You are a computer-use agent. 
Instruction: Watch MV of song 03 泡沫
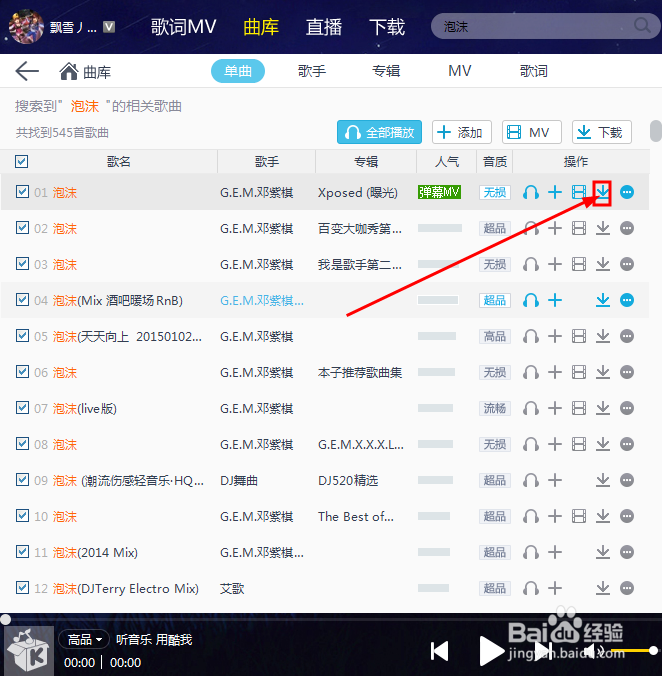click(x=579, y=264)
